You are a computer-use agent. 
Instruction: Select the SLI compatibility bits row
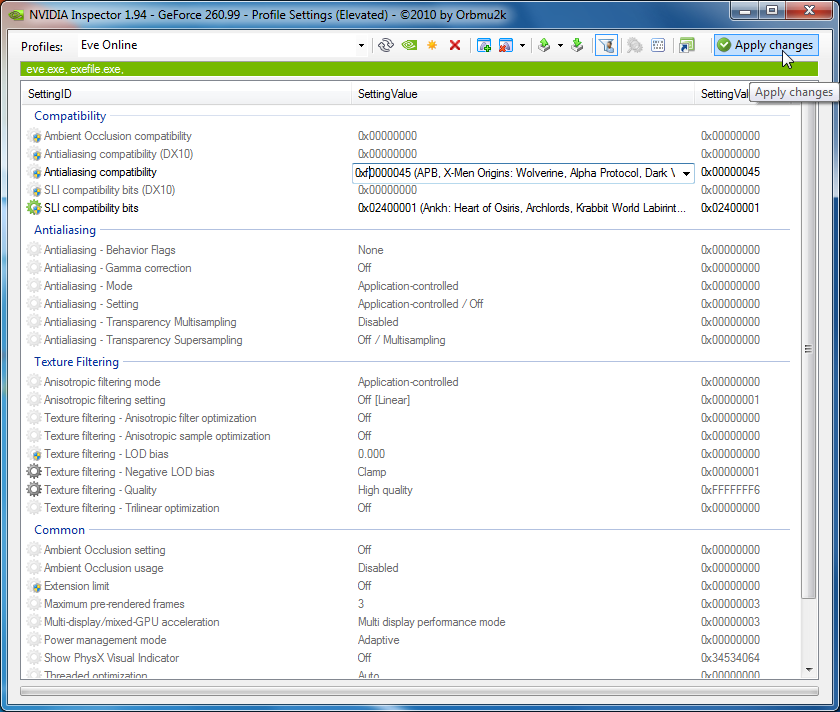tap(91, 208)
